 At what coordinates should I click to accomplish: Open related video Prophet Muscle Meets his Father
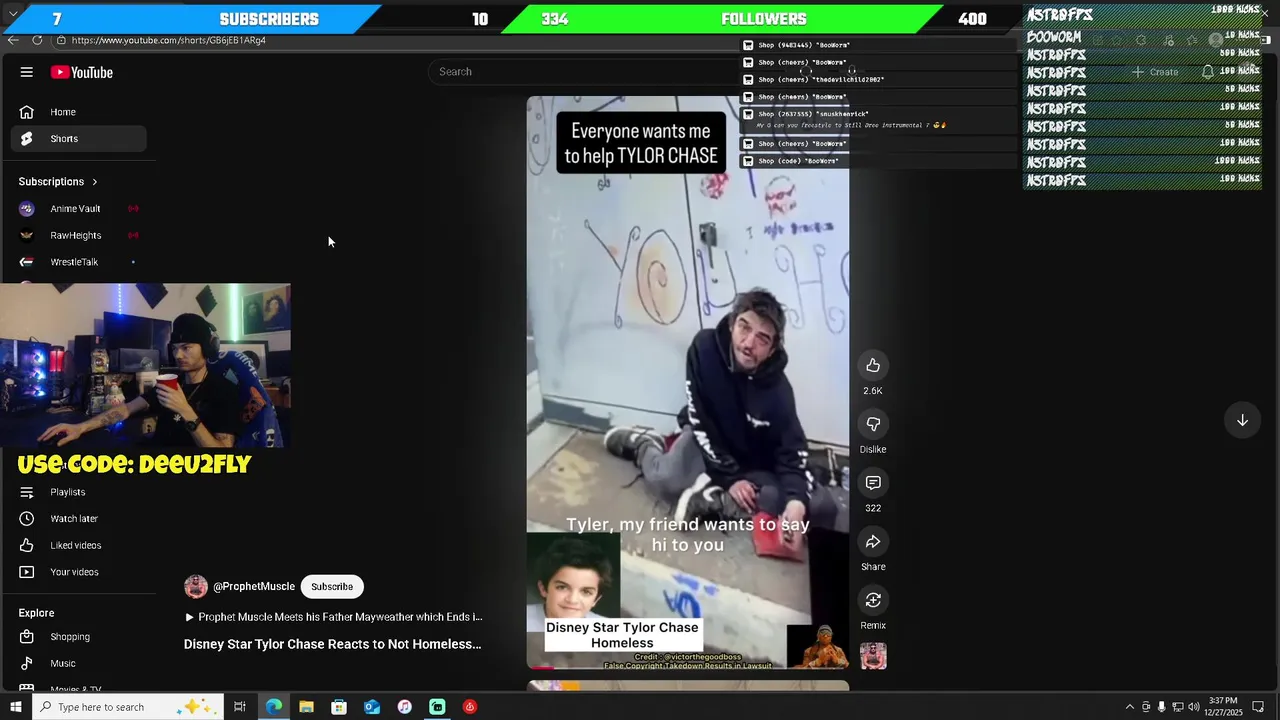click(334, 617)
